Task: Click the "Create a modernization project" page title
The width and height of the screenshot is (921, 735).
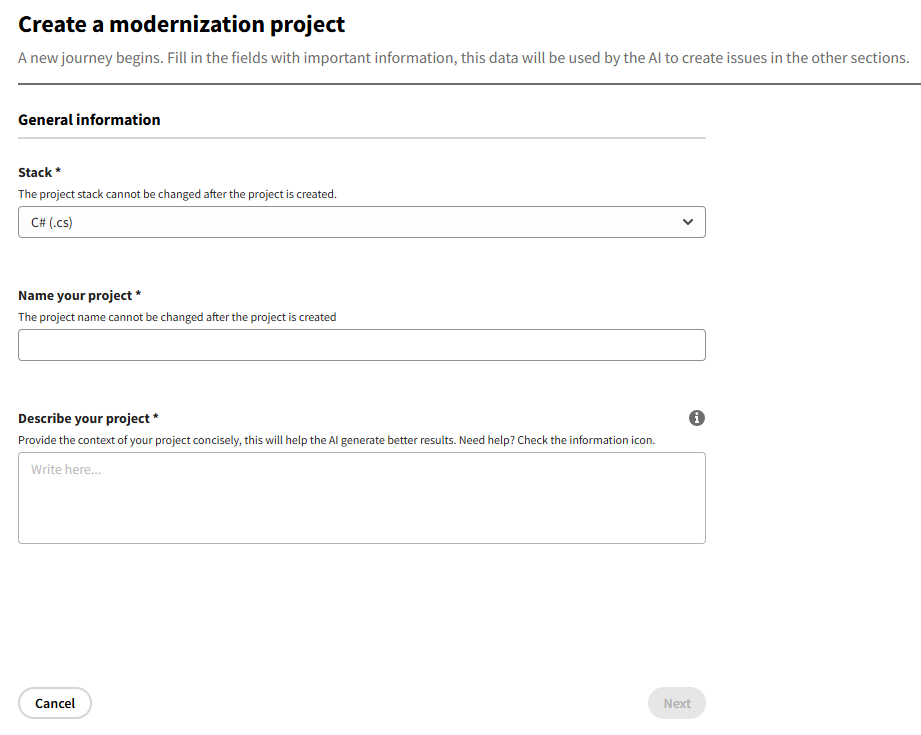Action: click(x=181, y=25)
